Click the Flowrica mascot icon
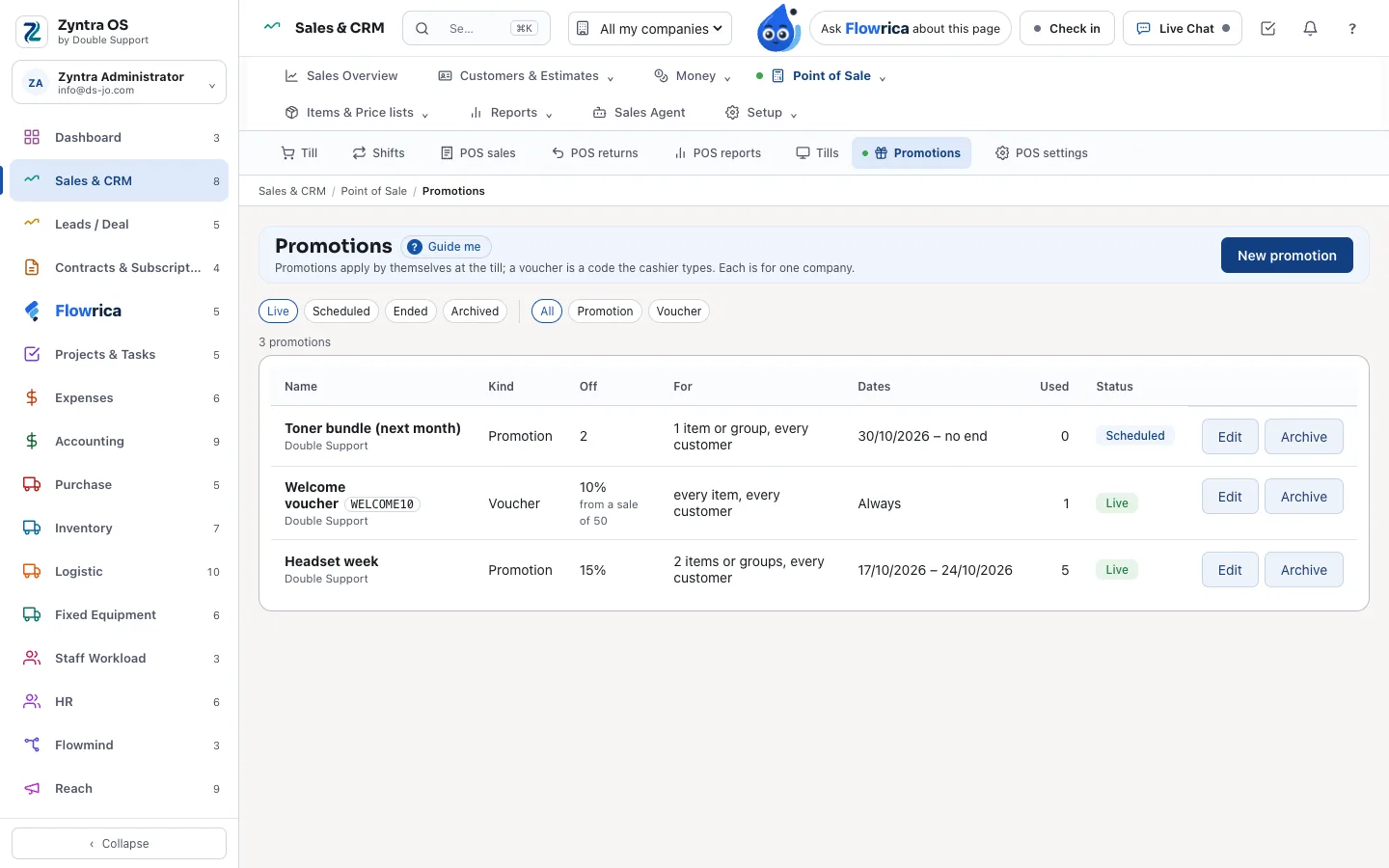 [x=777, y=28]
